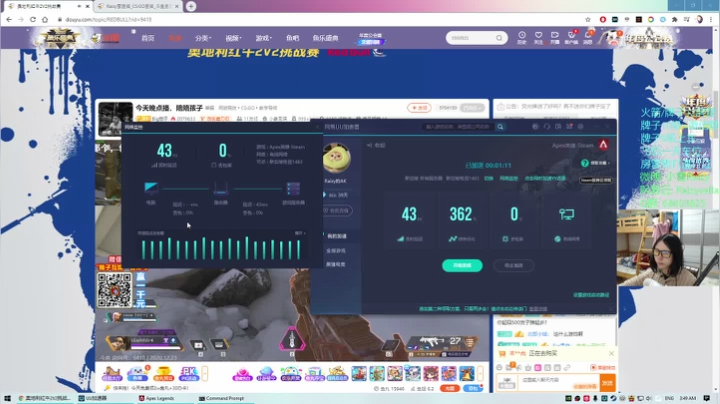This screenshot has height=404, width=720.
Task: Click the chain link icon in chat toolbar
Action: pos(567,367)
